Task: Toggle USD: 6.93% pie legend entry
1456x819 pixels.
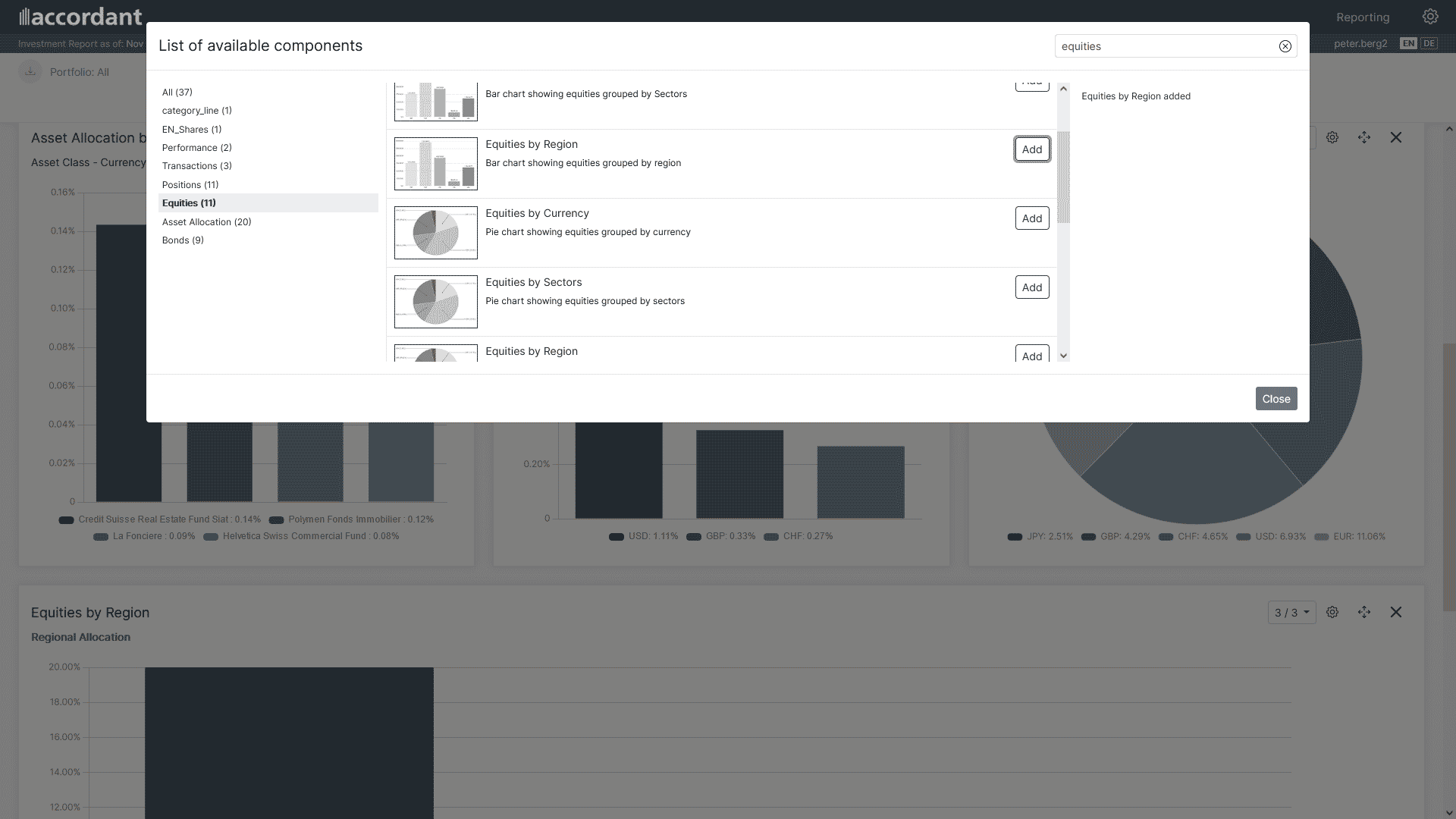Action: (1271, 537)
